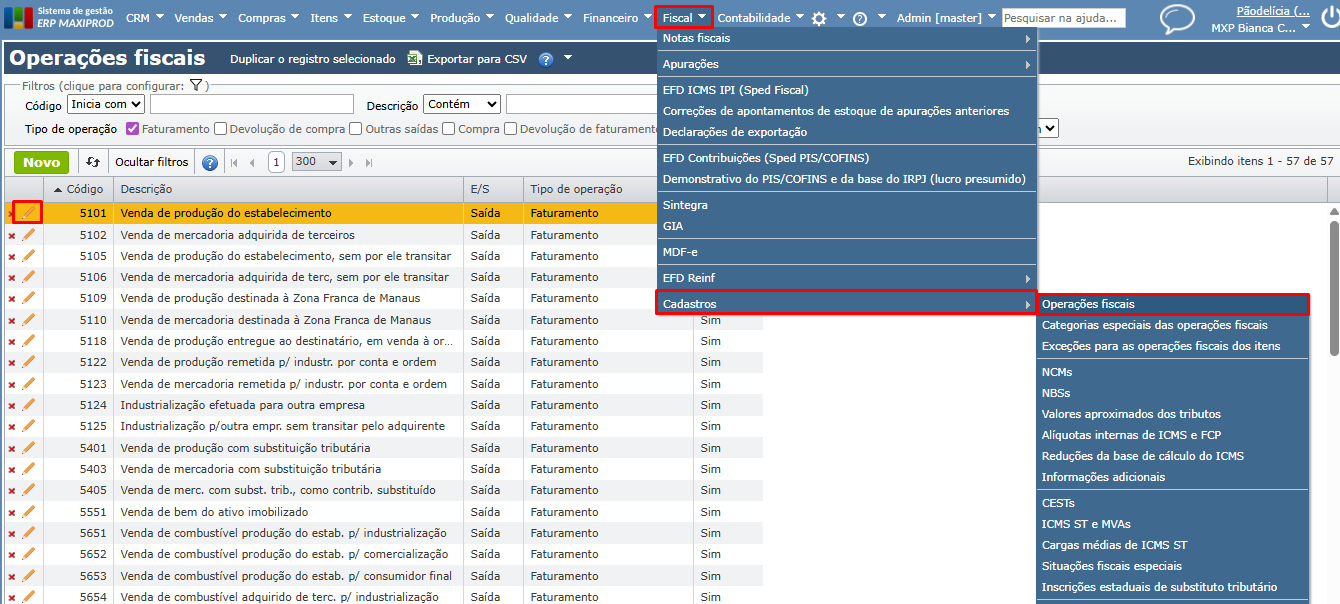The image size is (1340, 604).
Task: Click the refresh grid icon beside Novo
Action: click(x=93, y=162)
